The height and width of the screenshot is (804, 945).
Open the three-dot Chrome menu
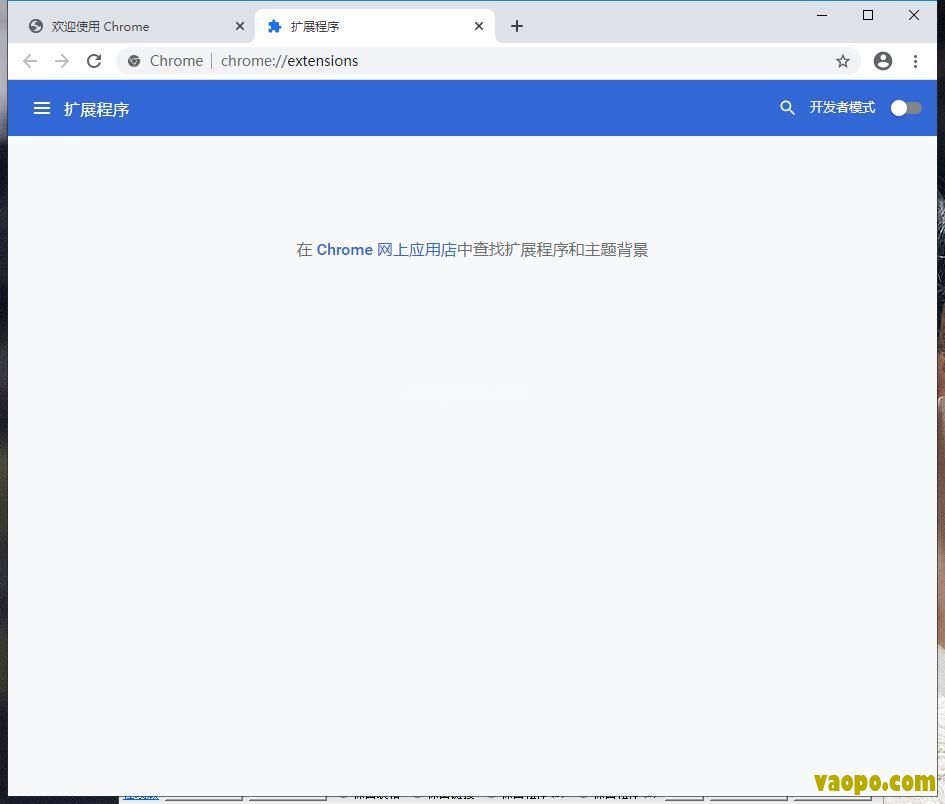click(916, 61)
